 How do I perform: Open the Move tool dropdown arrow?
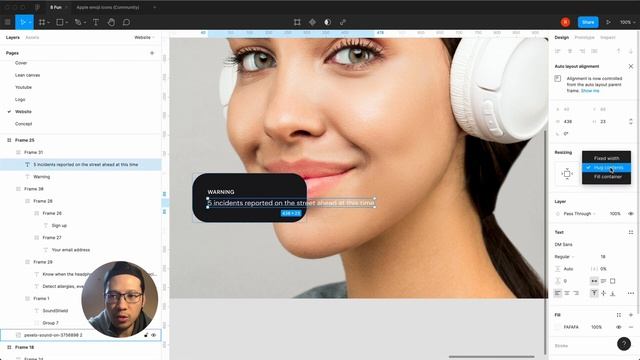point(30,22)
